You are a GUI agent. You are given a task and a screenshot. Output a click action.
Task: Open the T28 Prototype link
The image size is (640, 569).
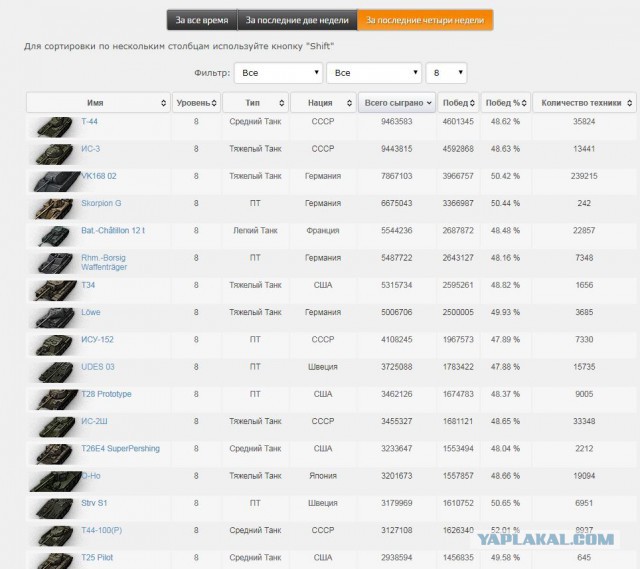coord(107,394)
